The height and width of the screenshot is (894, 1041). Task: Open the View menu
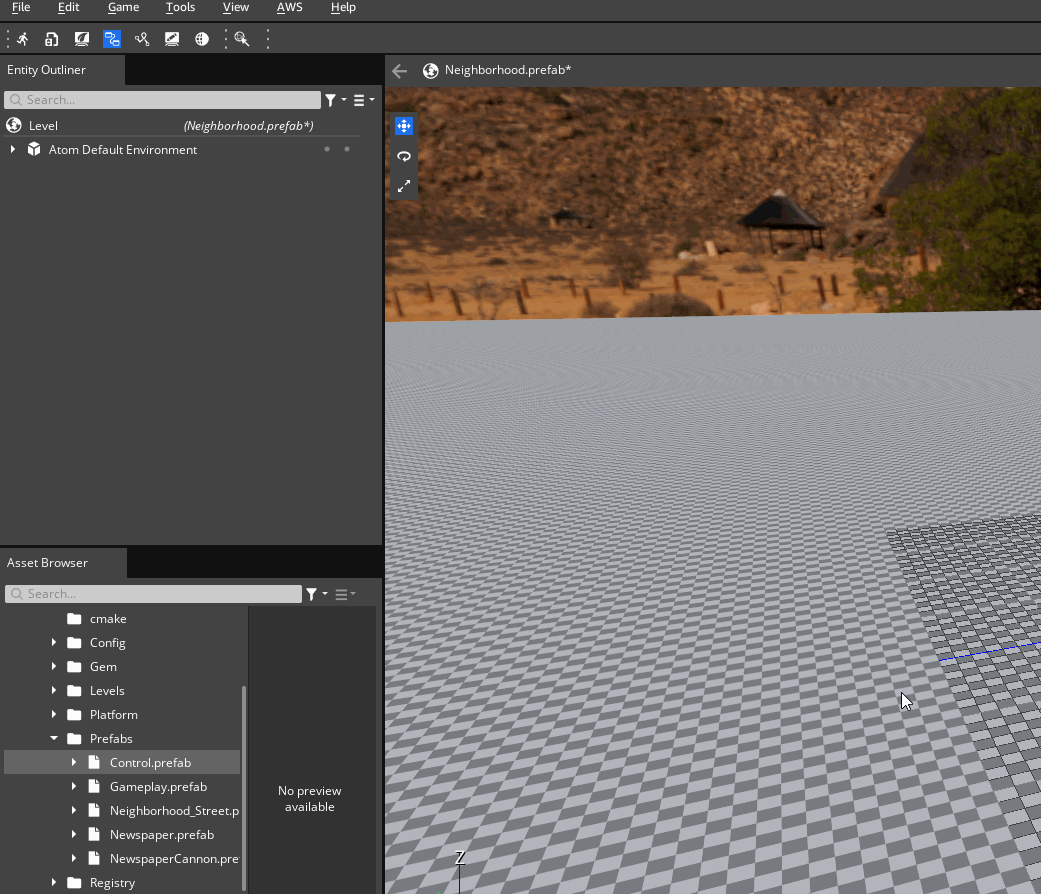coord(236,7)
